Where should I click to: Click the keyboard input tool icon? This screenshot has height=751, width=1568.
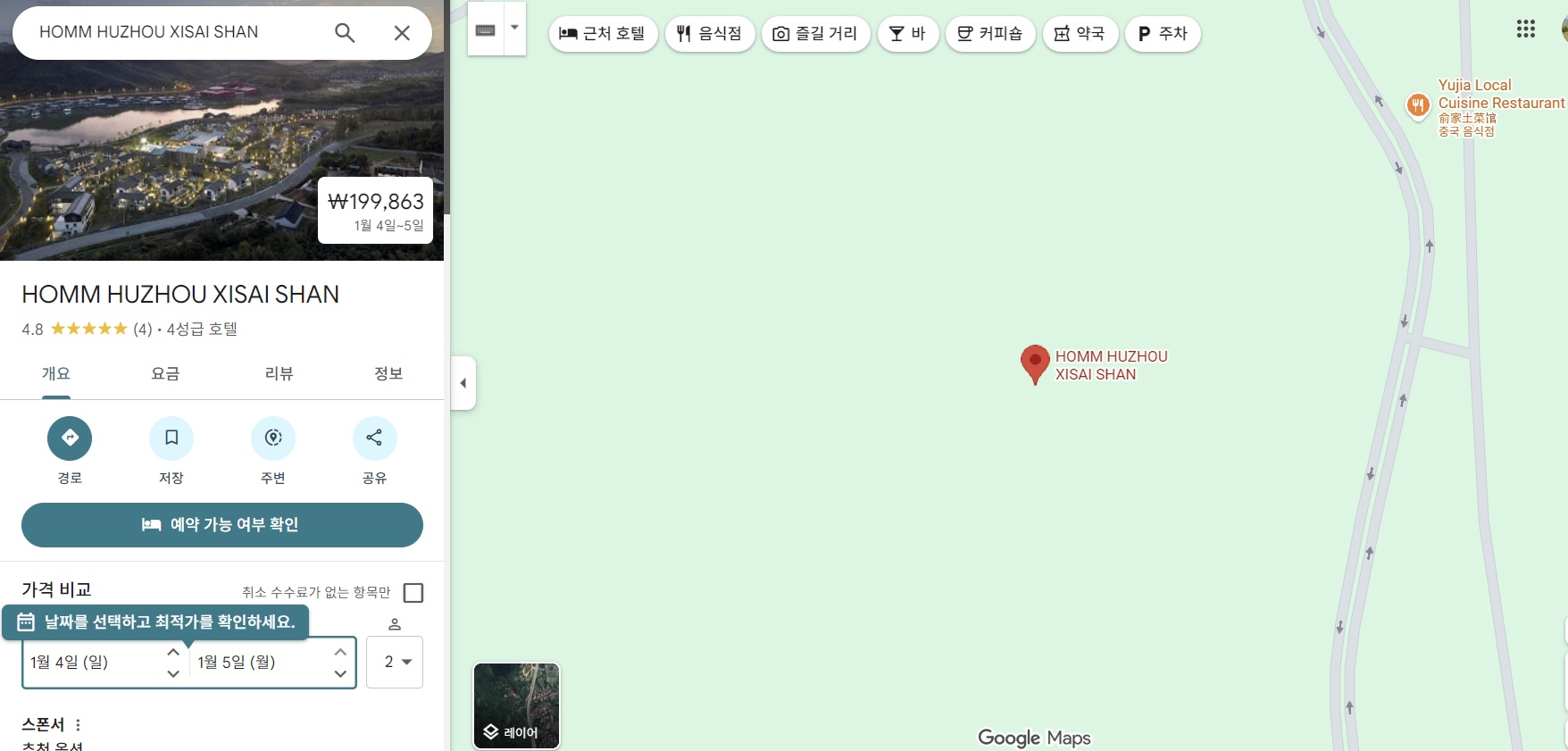(x=486, y=29)
